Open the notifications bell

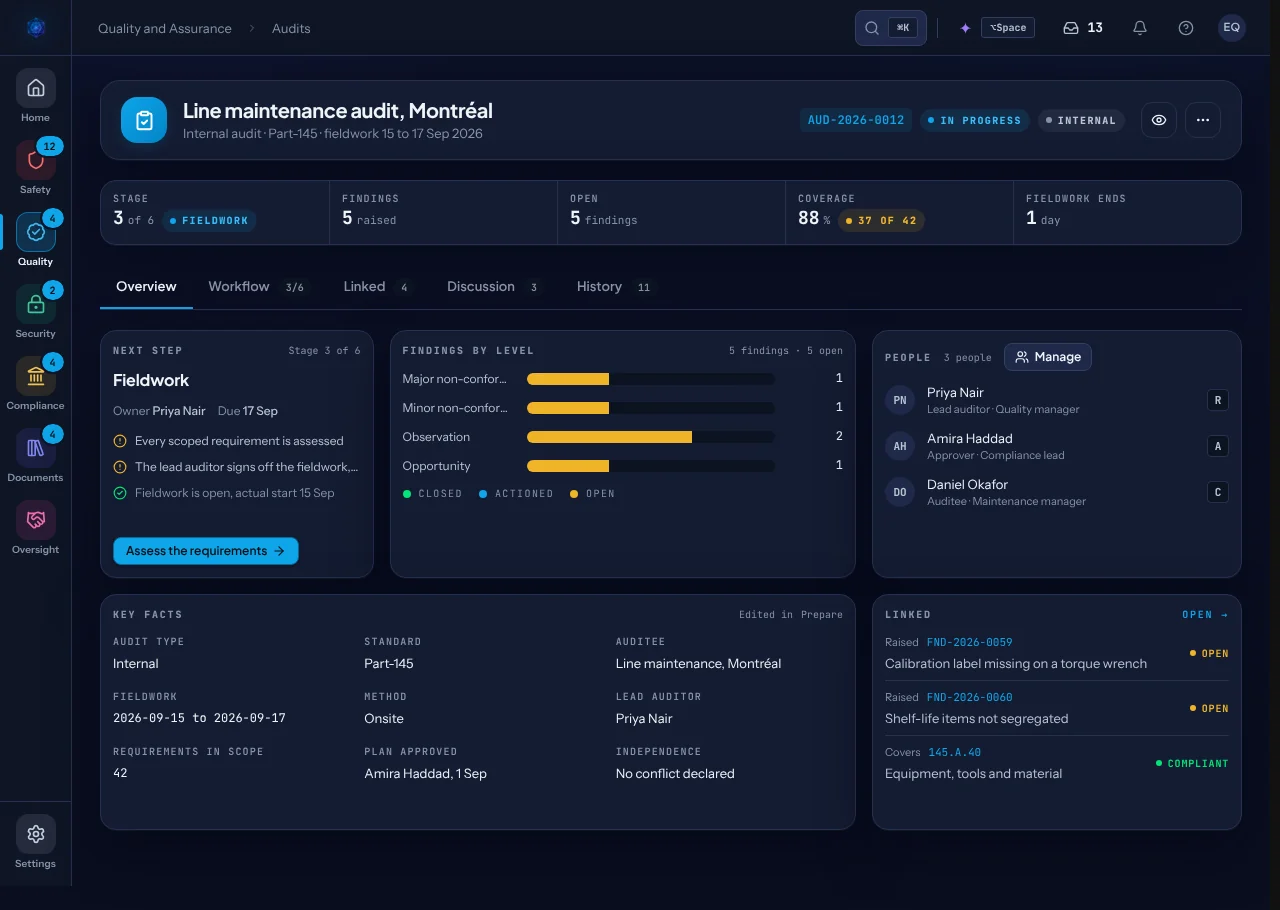pyautogui.click(x=1140, y=28)
